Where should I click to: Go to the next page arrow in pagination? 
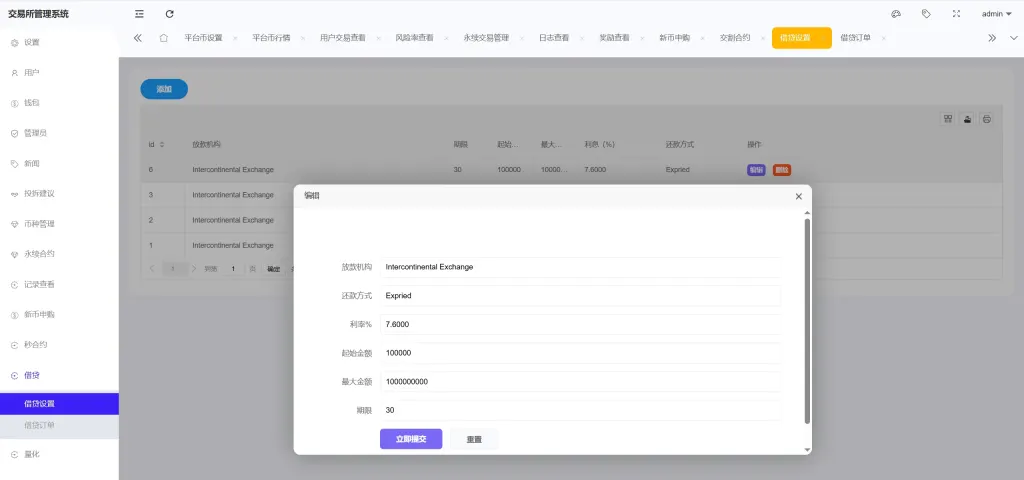coord(194,268)
